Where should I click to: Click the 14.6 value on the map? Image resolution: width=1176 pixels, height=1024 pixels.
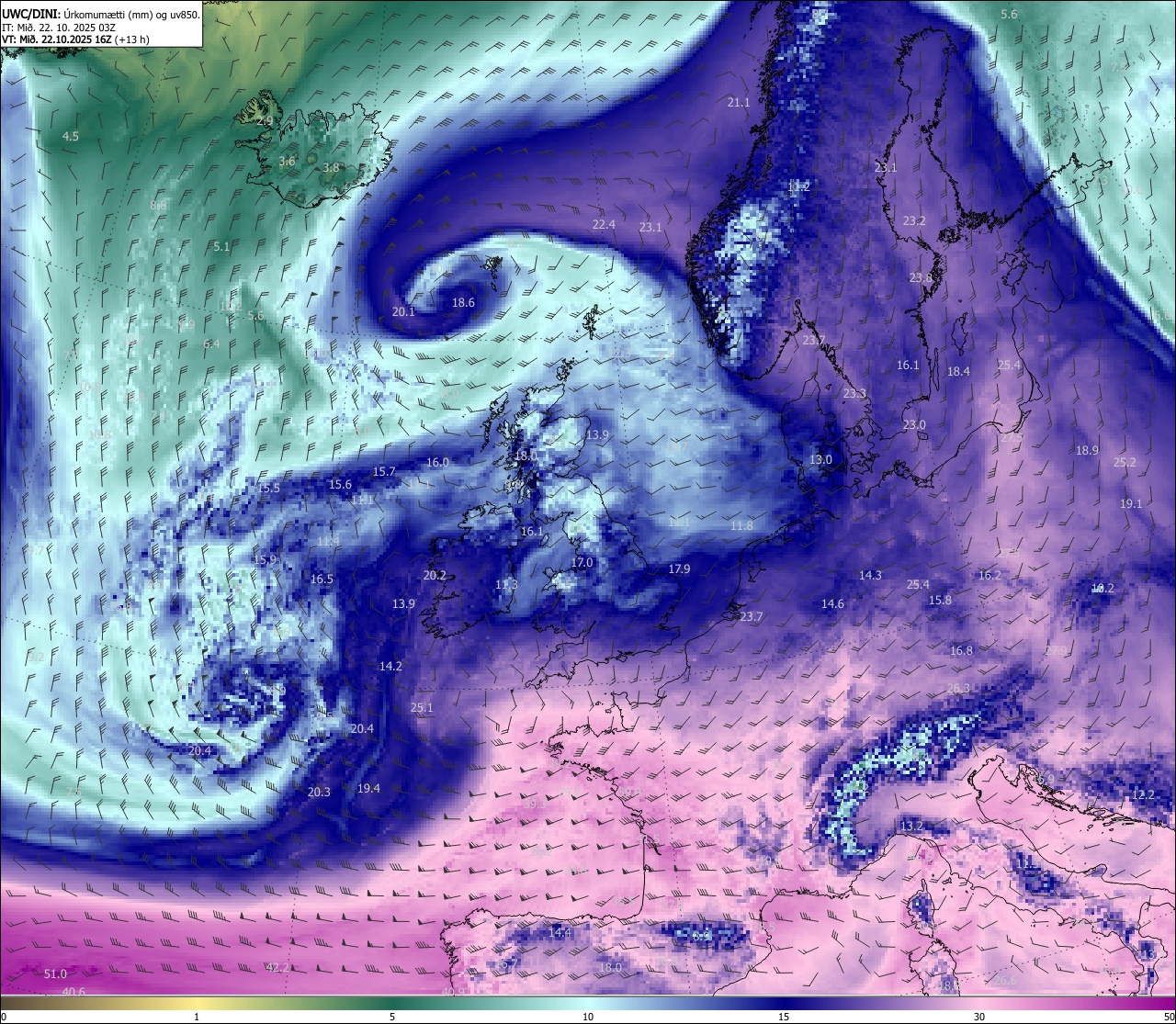coord(832,604)
